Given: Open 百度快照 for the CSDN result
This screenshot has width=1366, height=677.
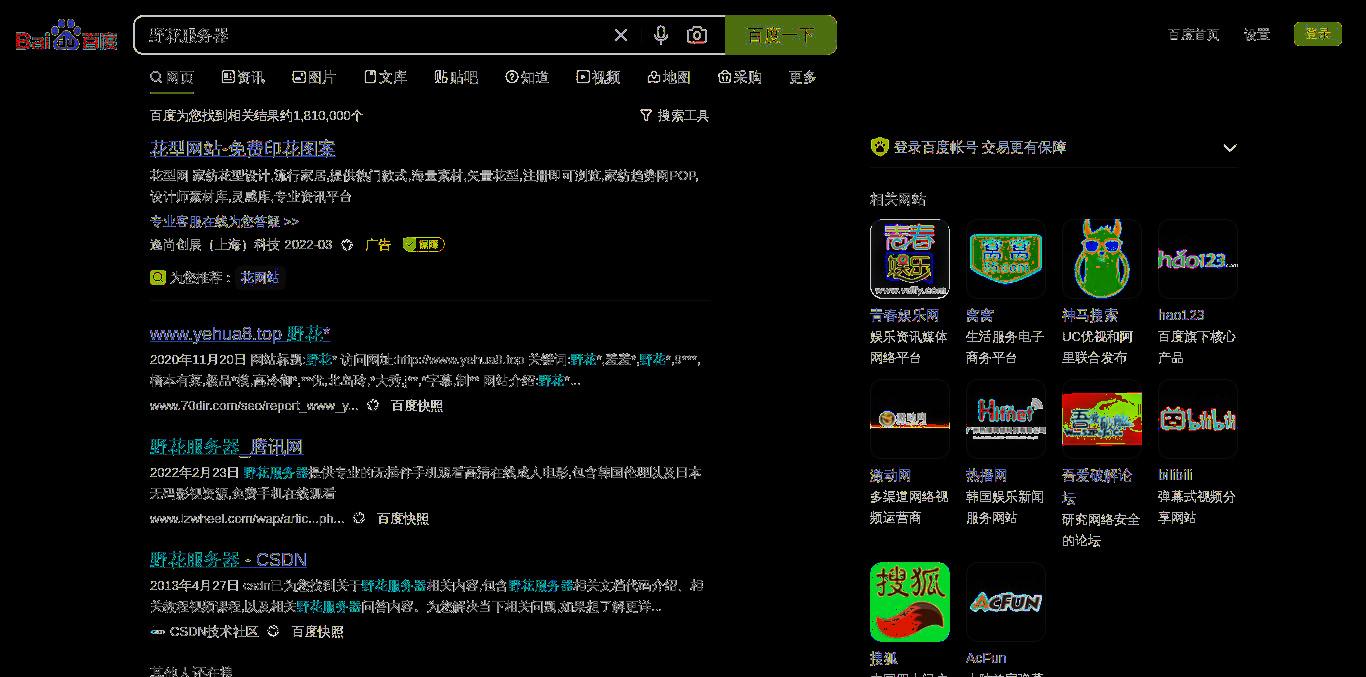Looking at the screenshot, I should (x=317, y=632).
